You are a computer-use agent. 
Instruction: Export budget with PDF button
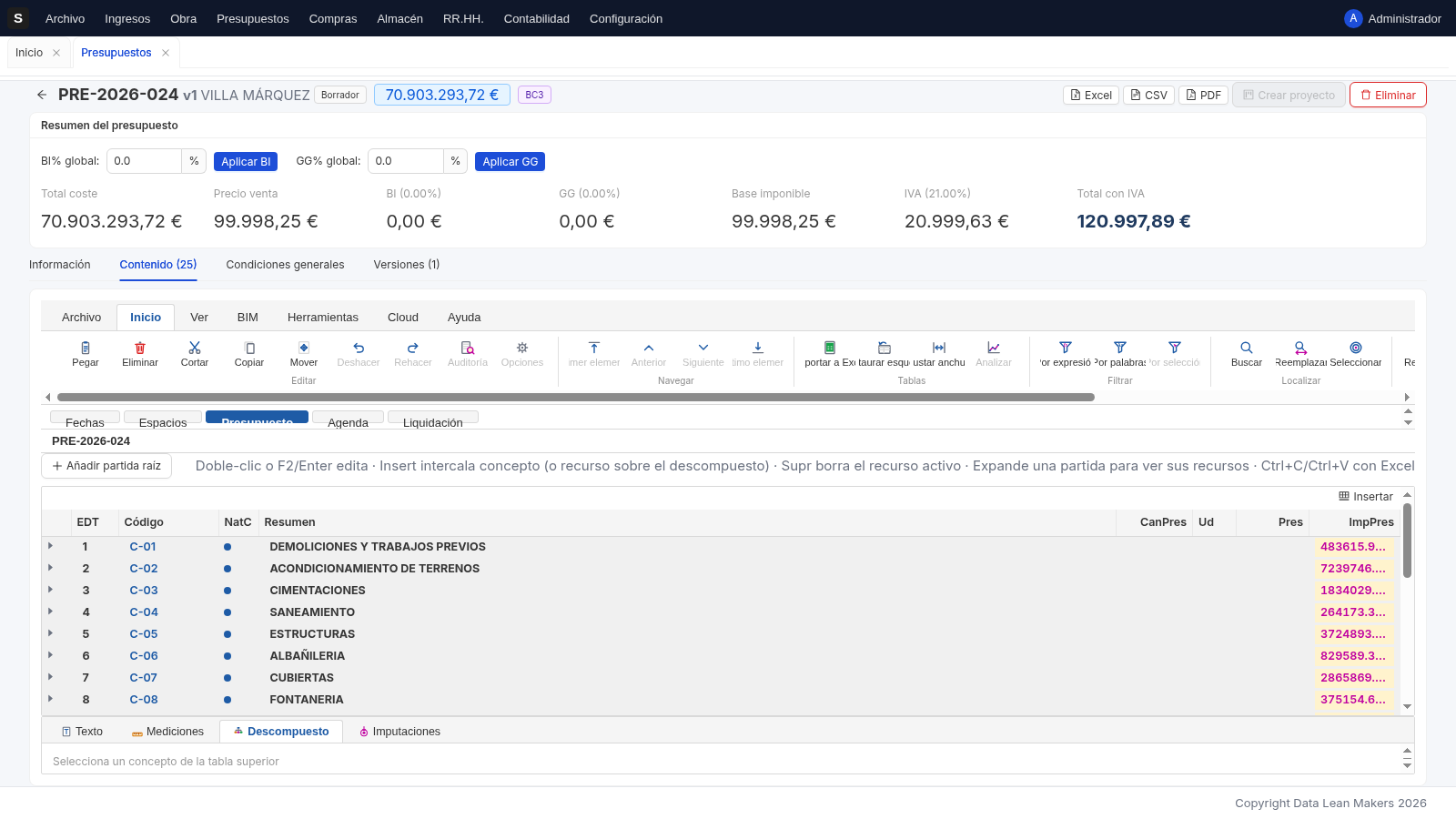coord(1203,95)
